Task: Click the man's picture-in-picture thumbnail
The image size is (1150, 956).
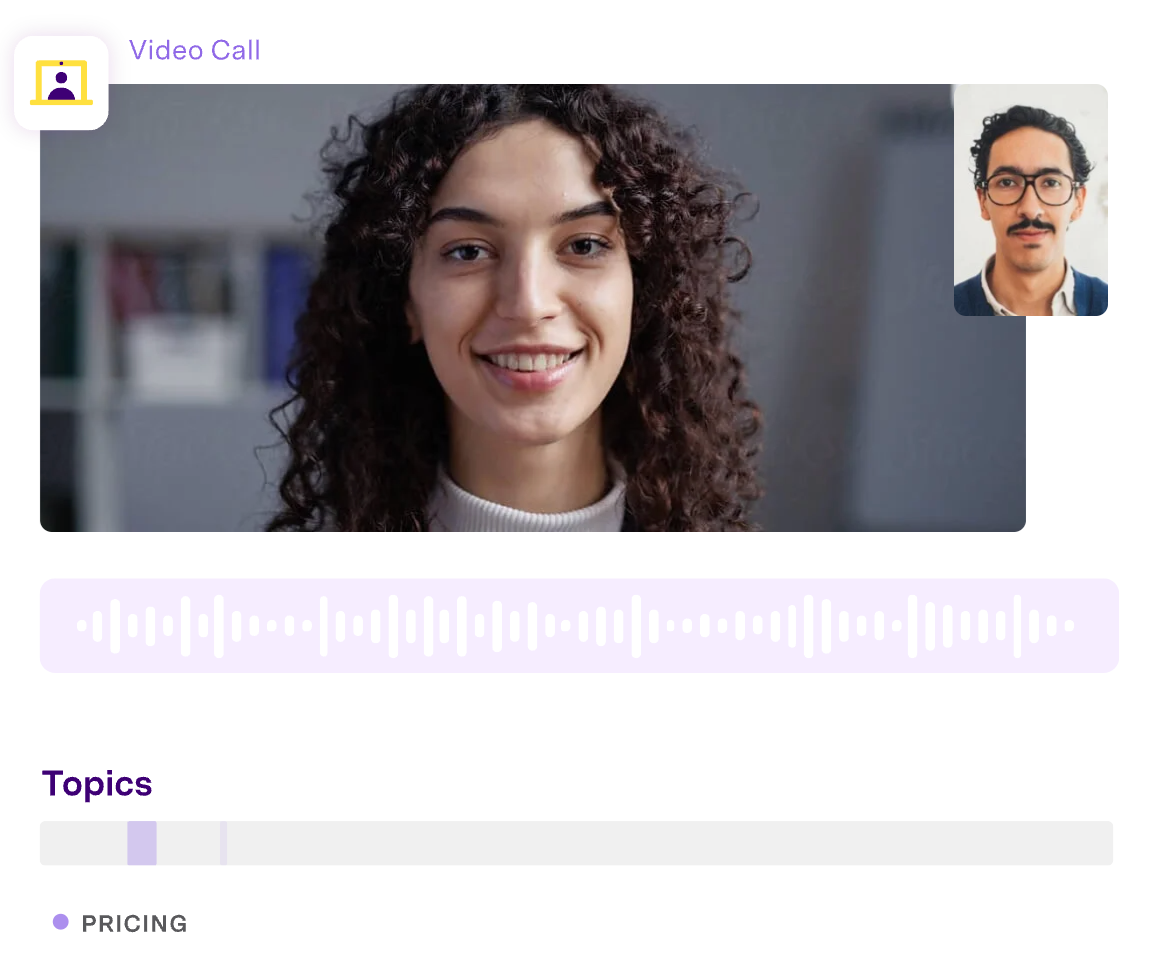Action: click(x=1030, y=200)
